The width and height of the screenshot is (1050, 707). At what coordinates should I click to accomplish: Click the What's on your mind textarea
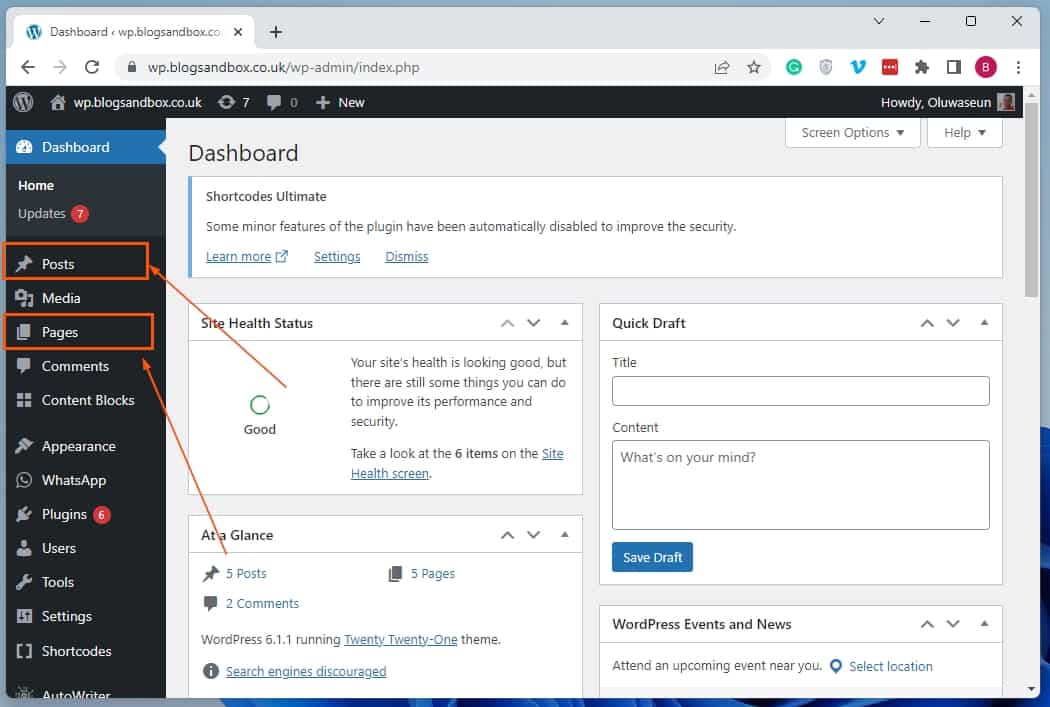[x=800, y=485]
